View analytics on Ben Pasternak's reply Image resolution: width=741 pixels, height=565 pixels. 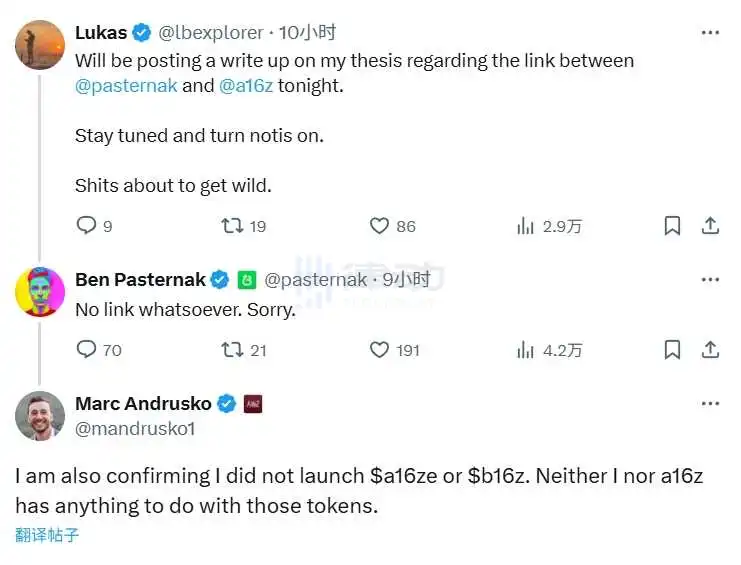pyautogui.click(x=525, y=349)
